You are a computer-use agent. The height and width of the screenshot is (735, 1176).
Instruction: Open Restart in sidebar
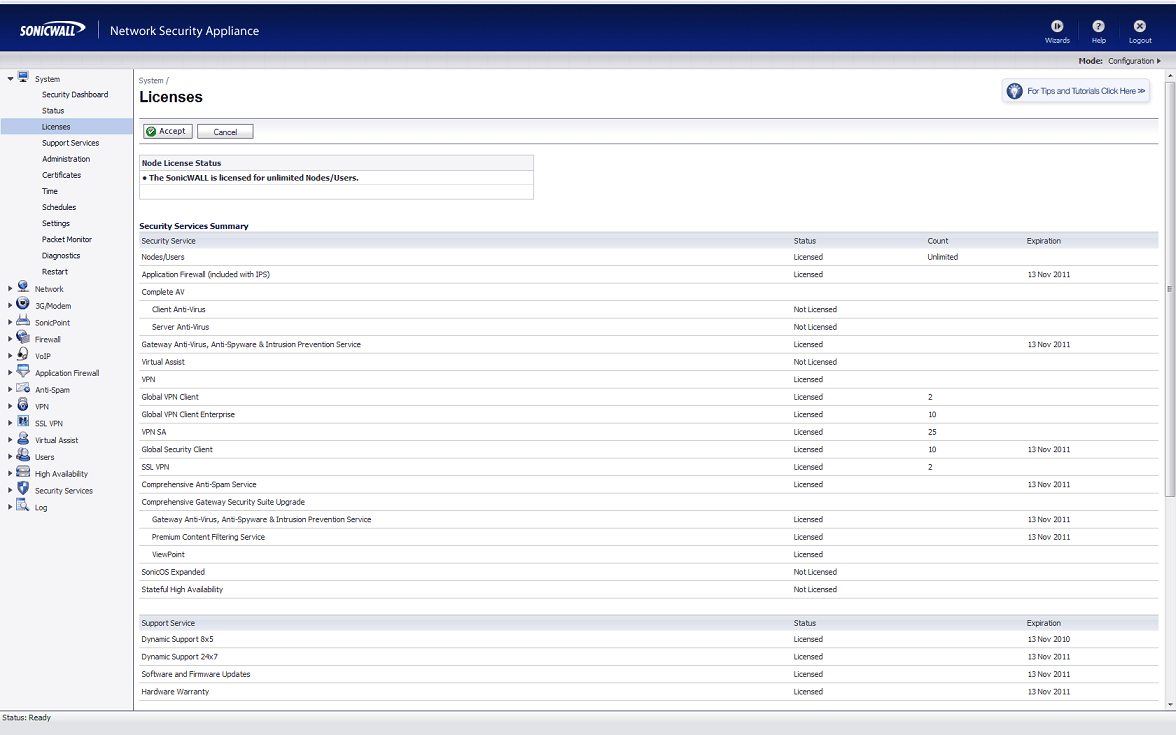55,272
